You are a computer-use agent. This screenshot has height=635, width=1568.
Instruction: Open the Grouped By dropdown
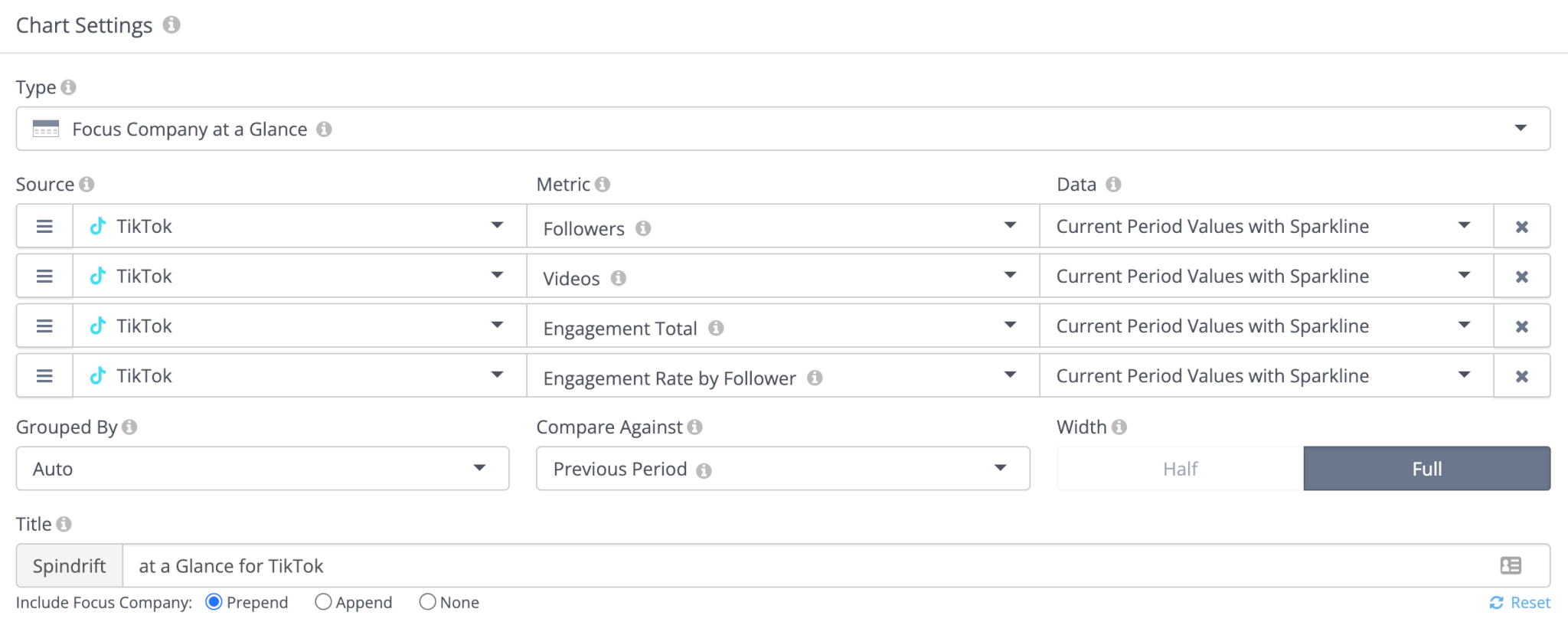(x=480, y=468)
